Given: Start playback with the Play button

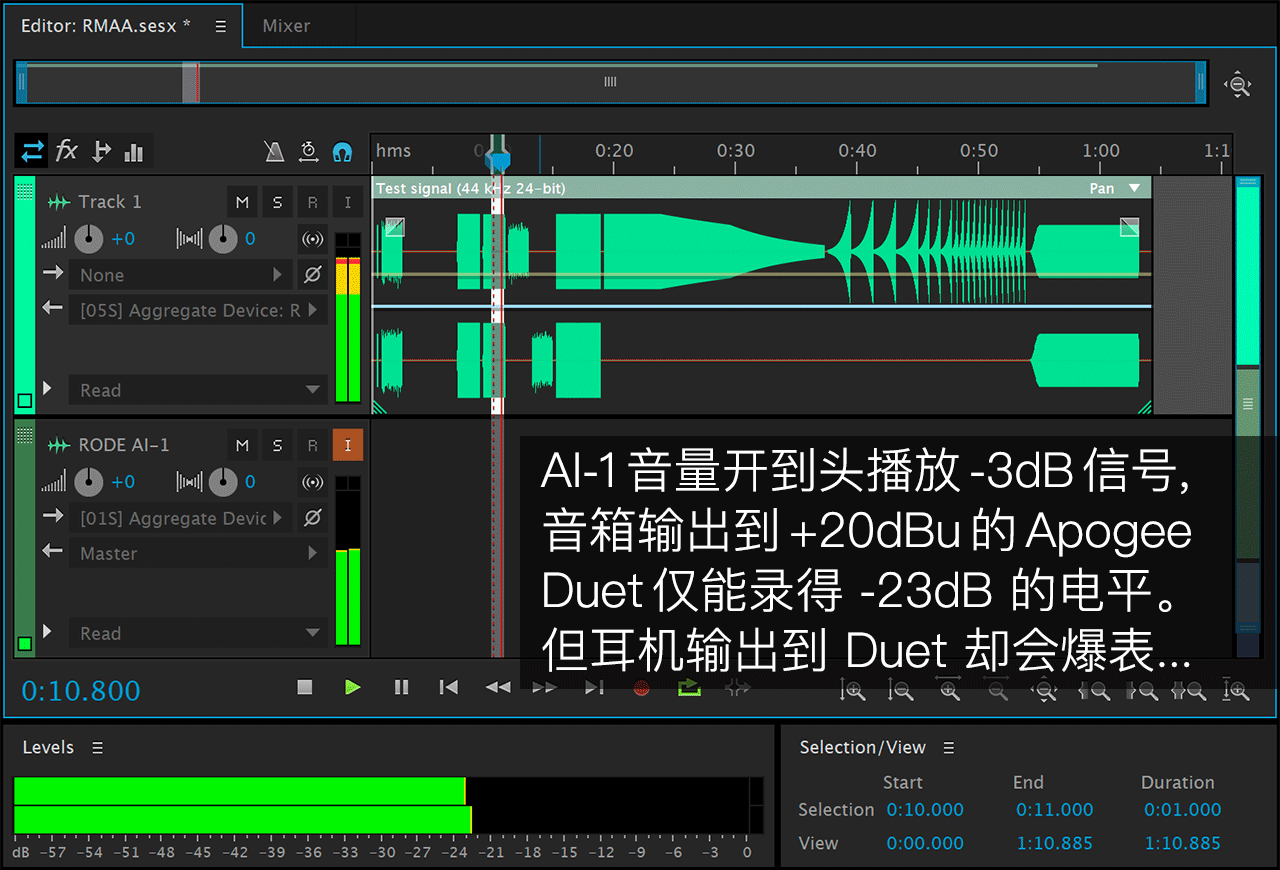Looking at the screenshot, I should point(352,687).
